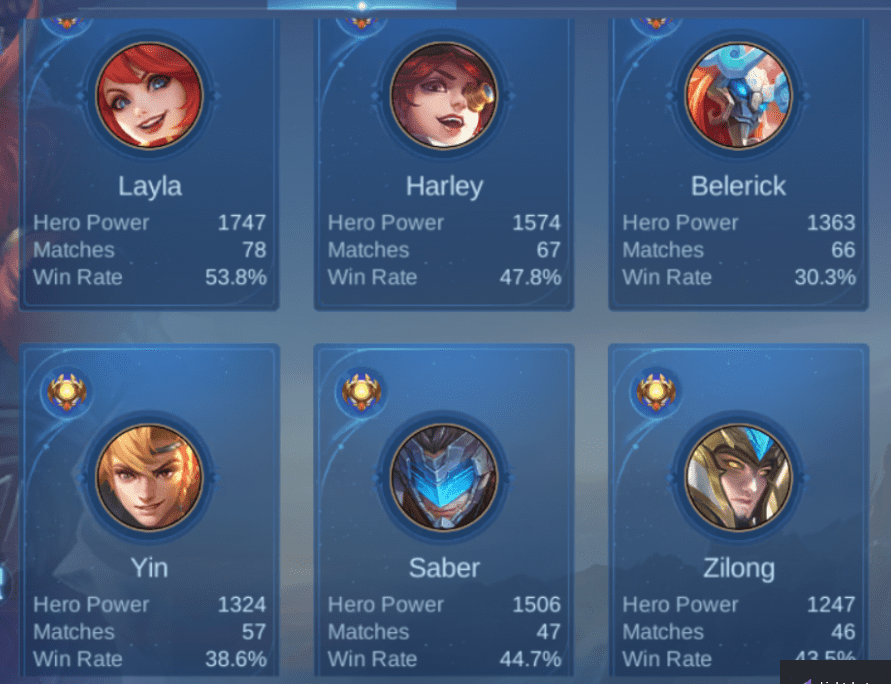Screen dimensions: 891x684
Task: Click Yin's hero portrait
Action: 149,477
